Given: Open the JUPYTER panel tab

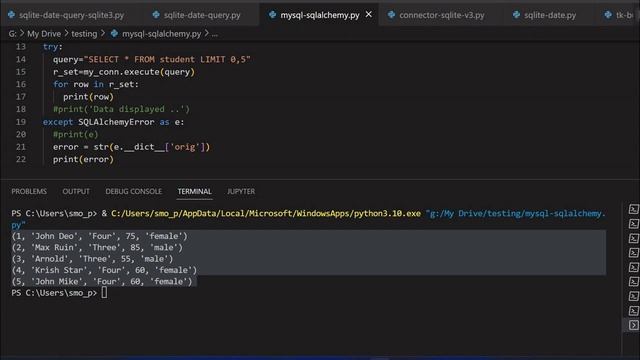Looking at the screenshot, I should [x=241, y=191].
